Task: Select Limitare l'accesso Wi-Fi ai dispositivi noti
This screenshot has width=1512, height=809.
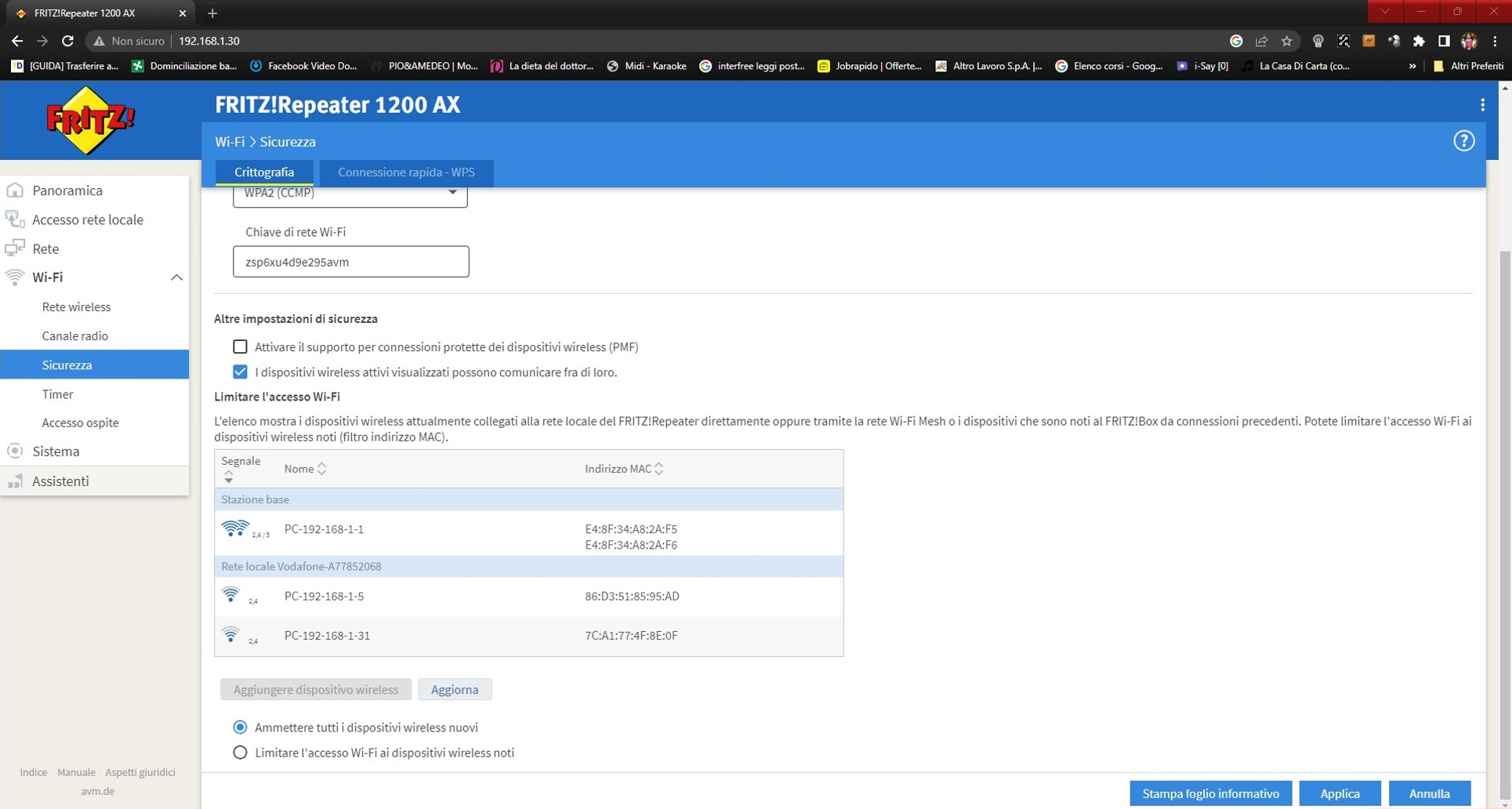Action: pos(240,753)
